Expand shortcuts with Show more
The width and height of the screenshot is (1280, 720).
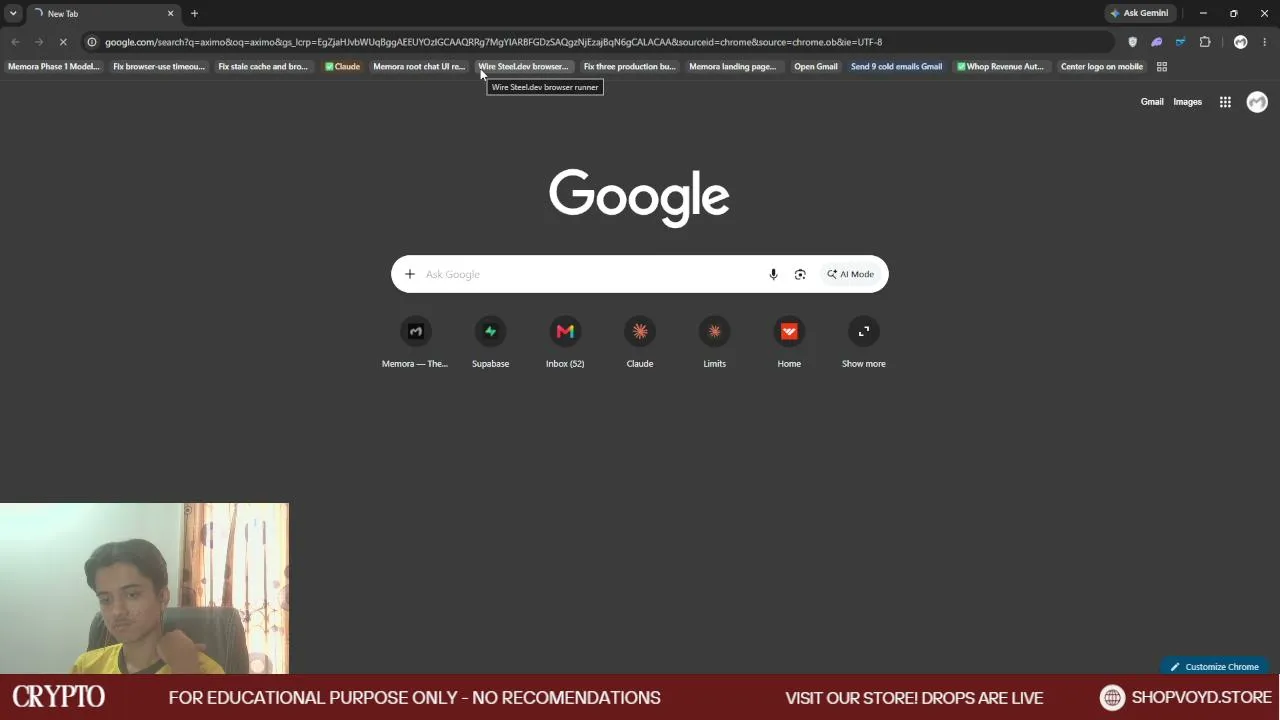click(x=864, y=343)
